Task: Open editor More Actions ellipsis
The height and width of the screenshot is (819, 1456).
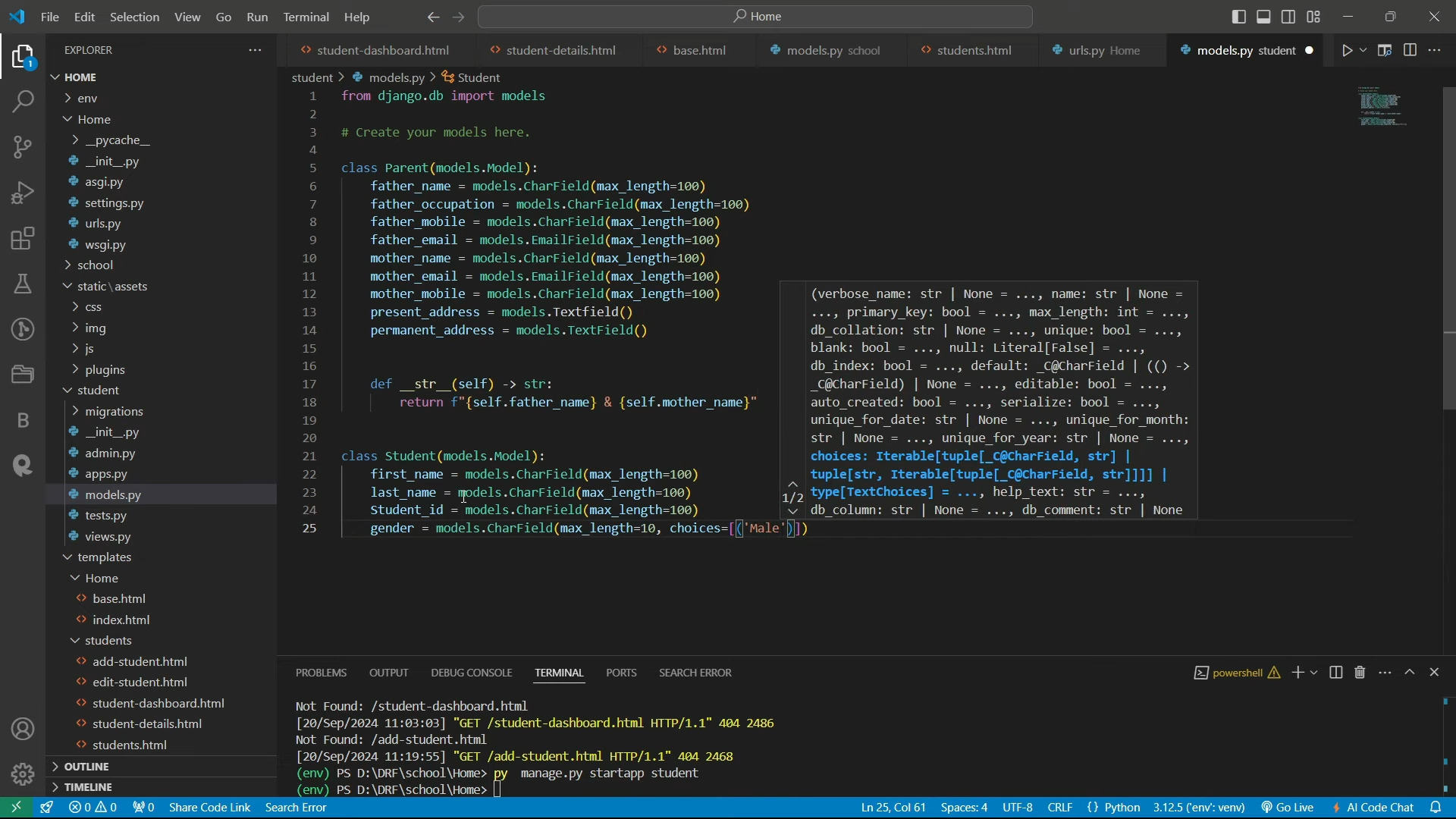Action: [x=1435, y=50]
